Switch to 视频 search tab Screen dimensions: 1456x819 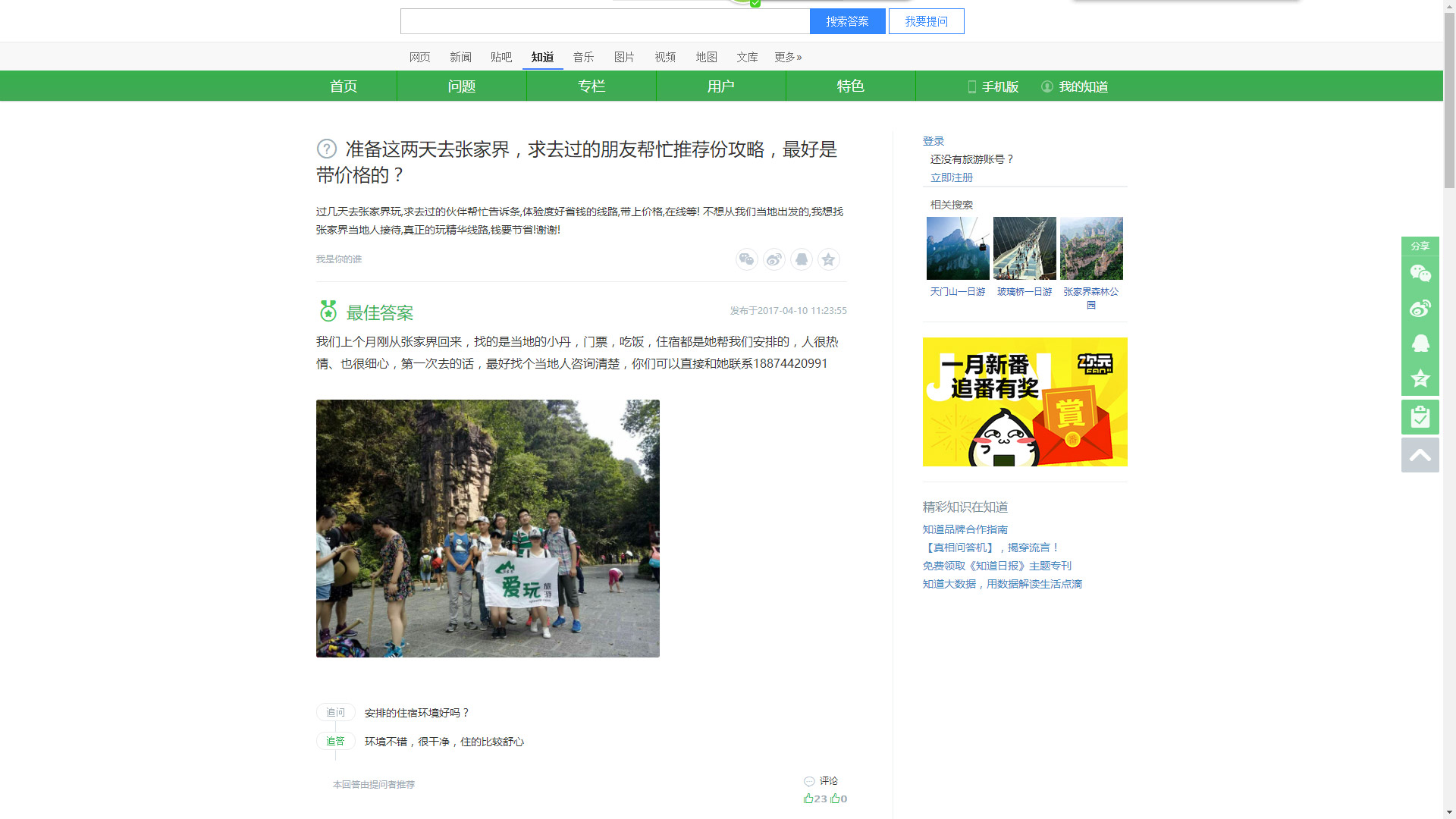665,57
